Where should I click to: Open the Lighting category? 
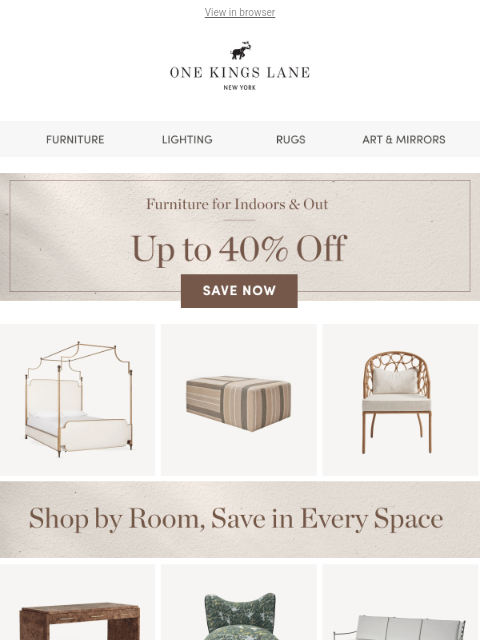(187, 140)
